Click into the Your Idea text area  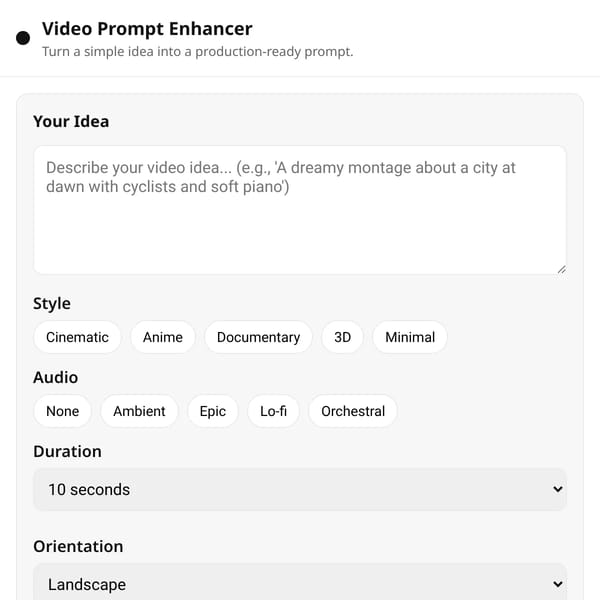300,210
